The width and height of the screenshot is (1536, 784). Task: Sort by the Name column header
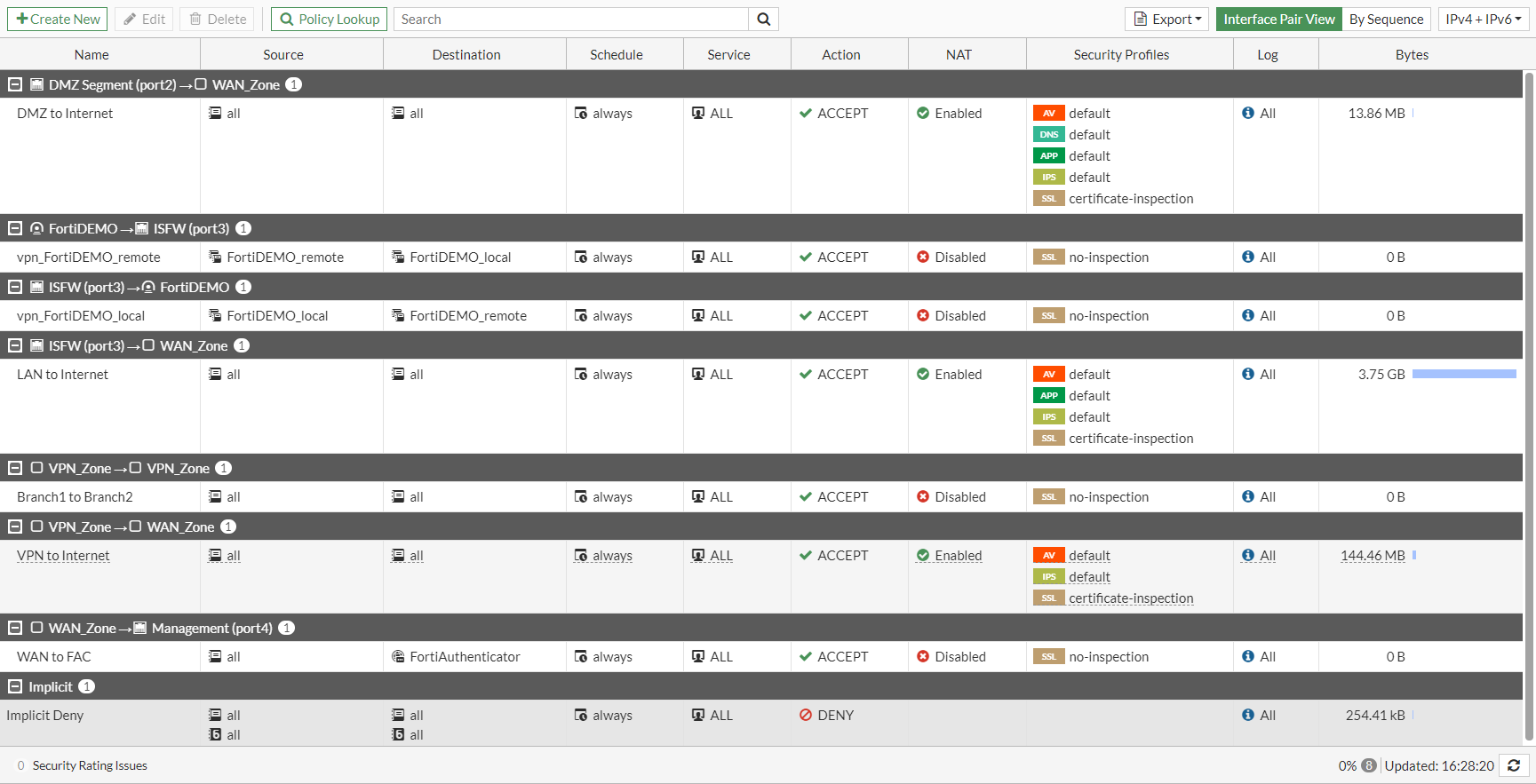(92, 55)
